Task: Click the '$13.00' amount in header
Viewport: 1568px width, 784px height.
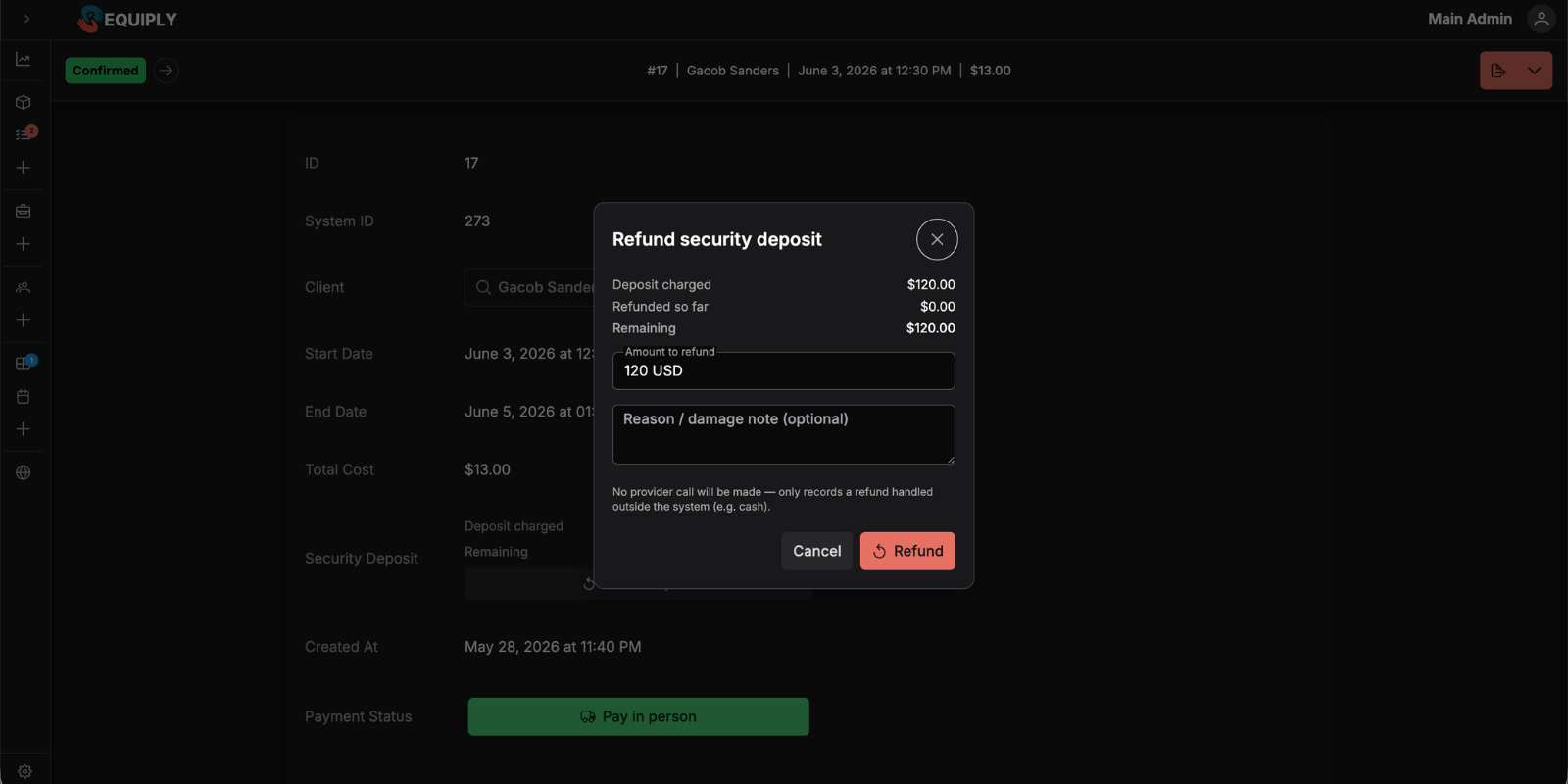Action: pyautogui.click(x=991, y=71)
